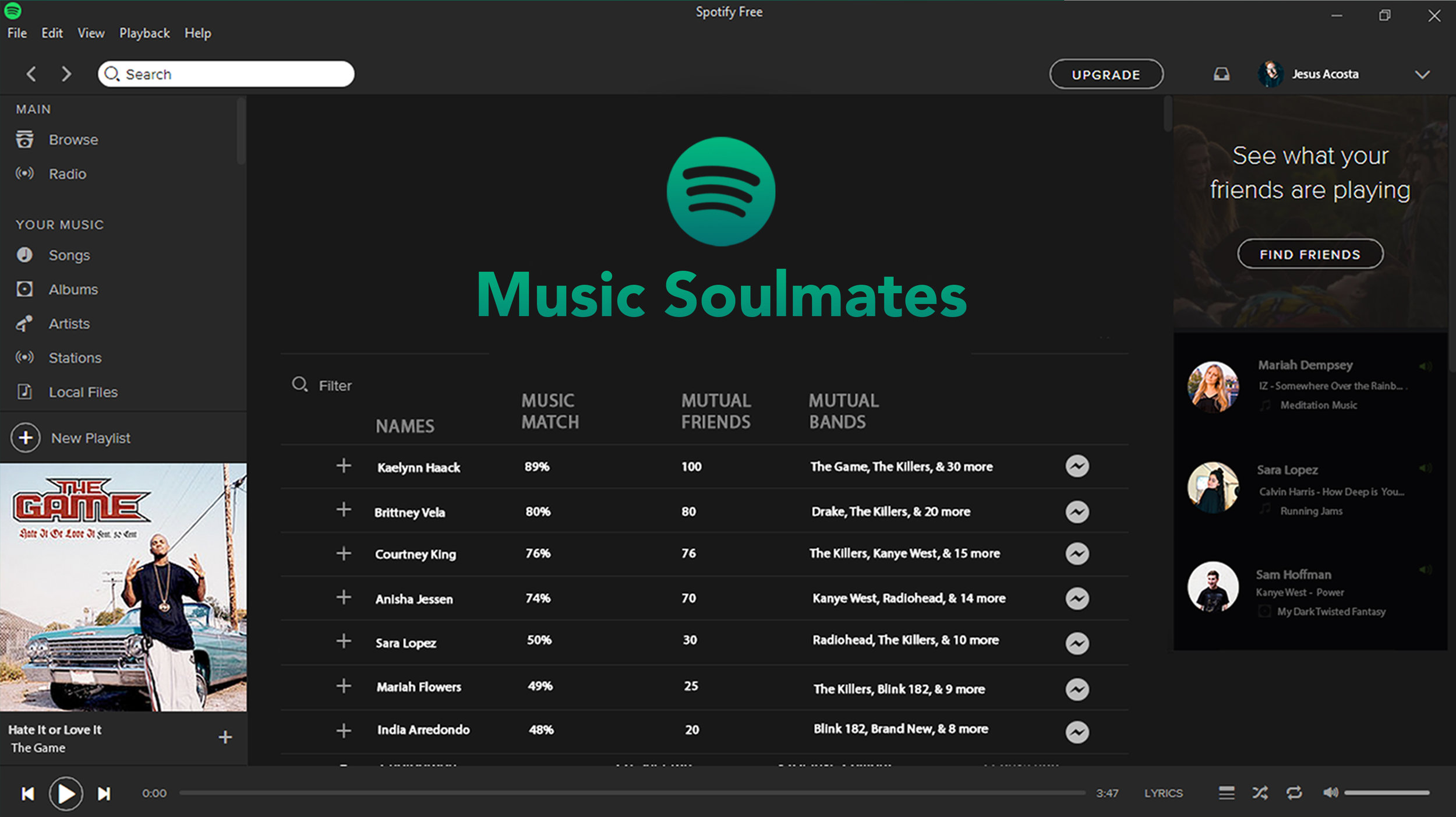This screenshot has height=817, width=1456.
Task: Click the FIND FRIENDS button
Action: coord(1310,254)
